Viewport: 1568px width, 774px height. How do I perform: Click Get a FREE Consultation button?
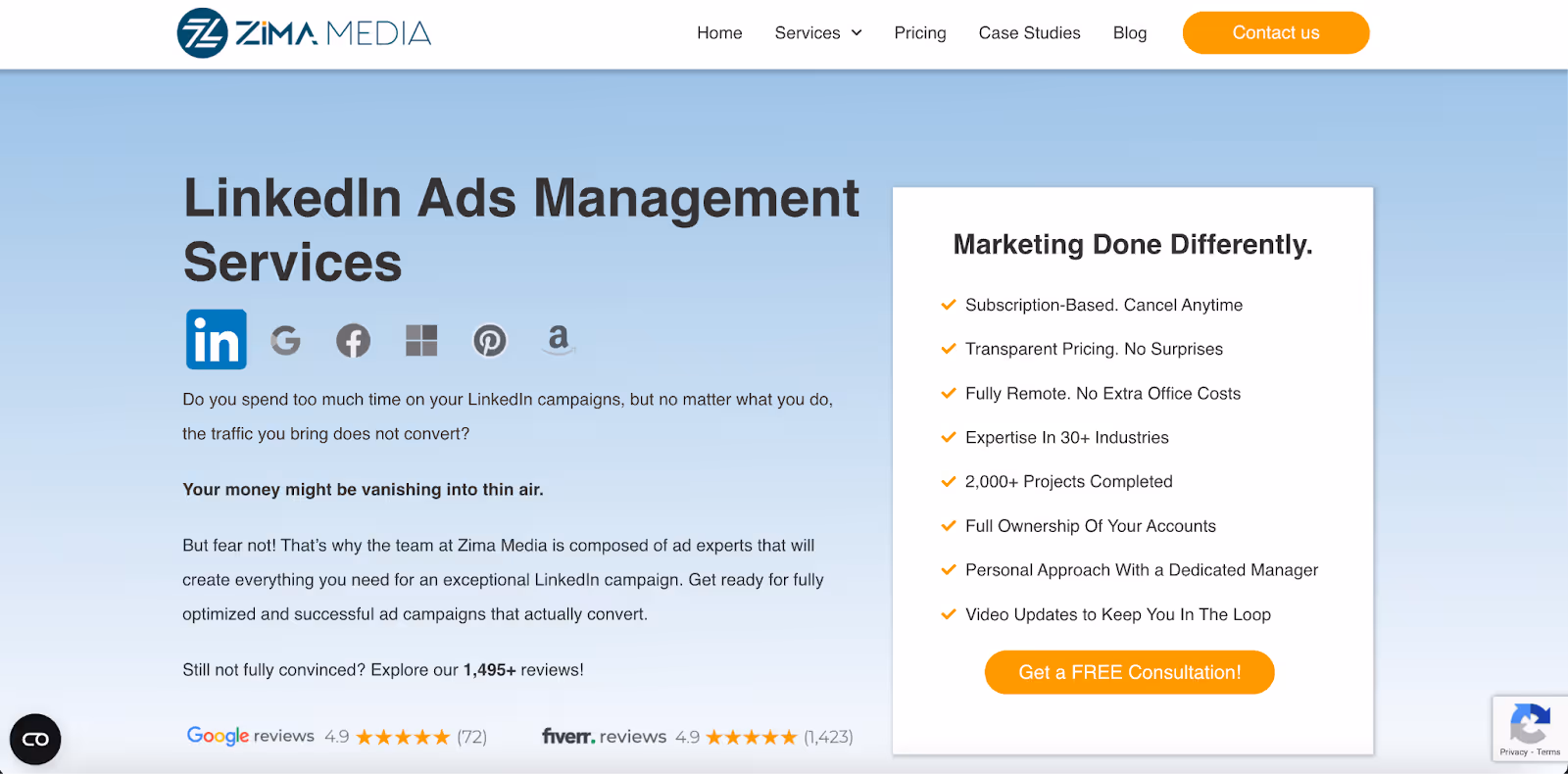tap(1130, 672)
